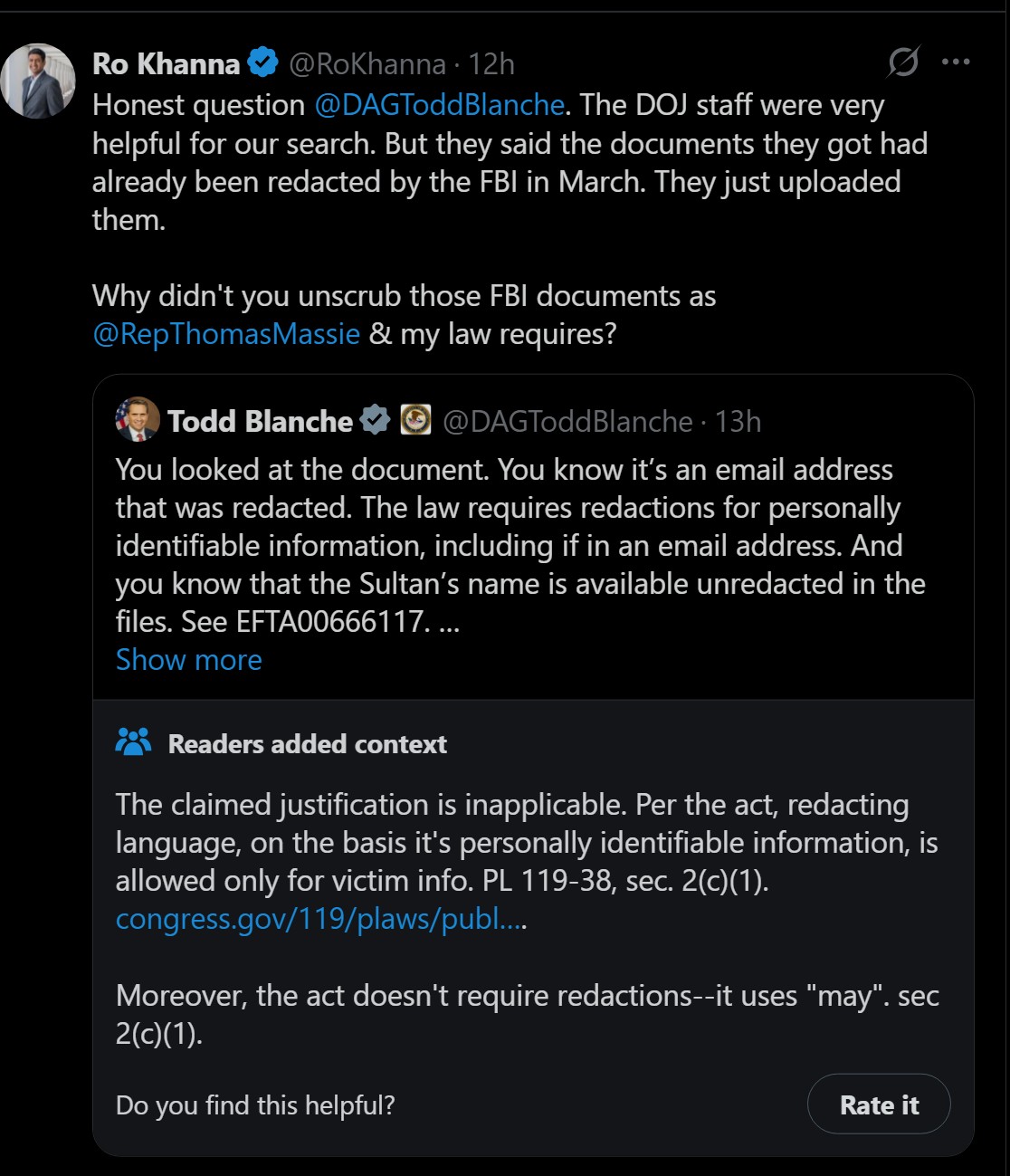Open the quoted Todd Blanche post text
1010x1176 pixels.
coord(520,545)
